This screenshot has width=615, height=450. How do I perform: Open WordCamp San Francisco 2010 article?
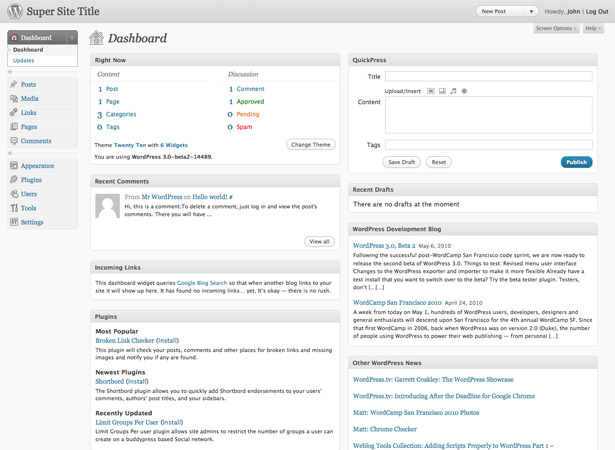[x=397, y=302]
